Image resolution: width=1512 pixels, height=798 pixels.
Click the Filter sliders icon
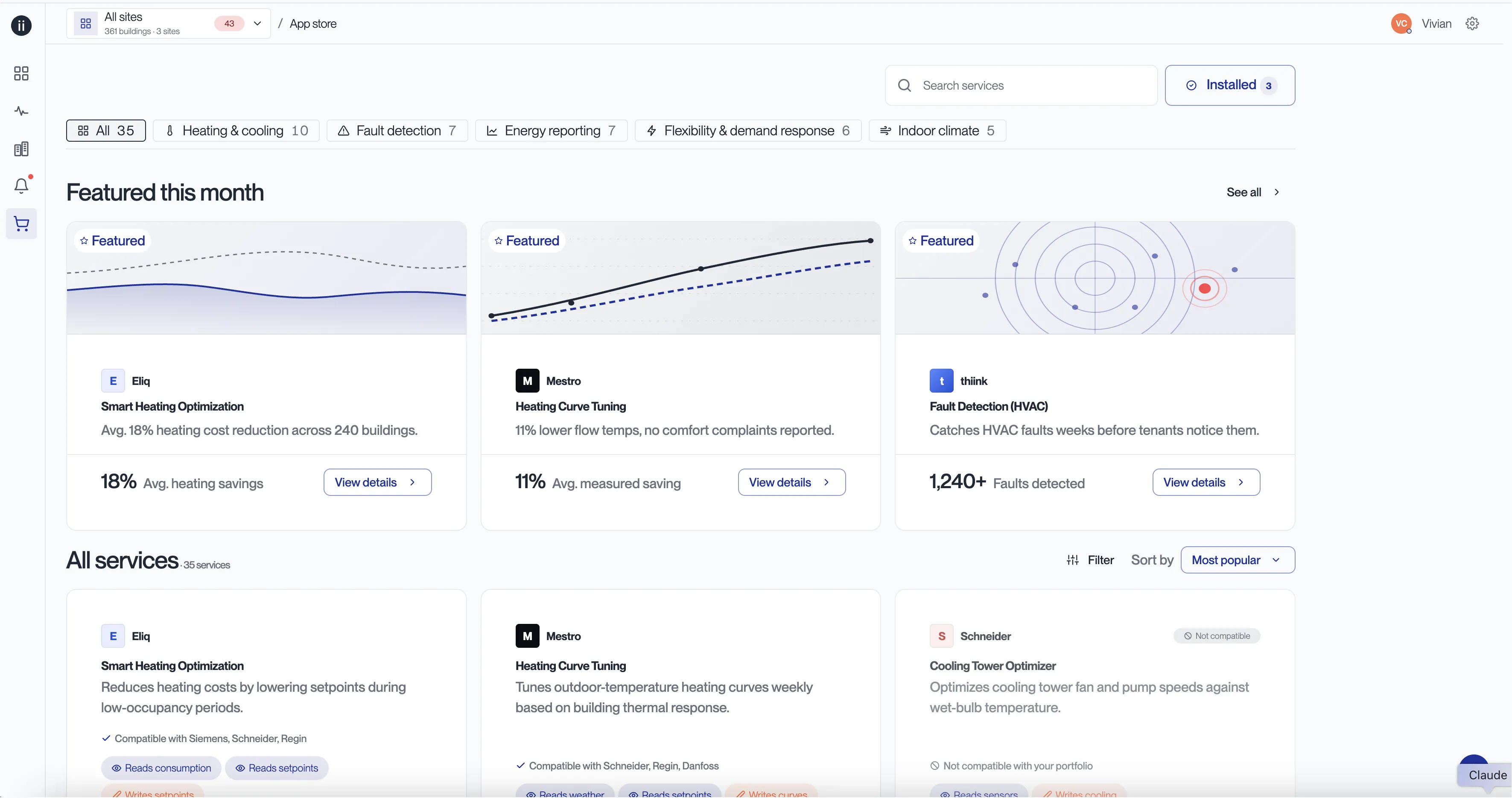[x=1072, y=560]
